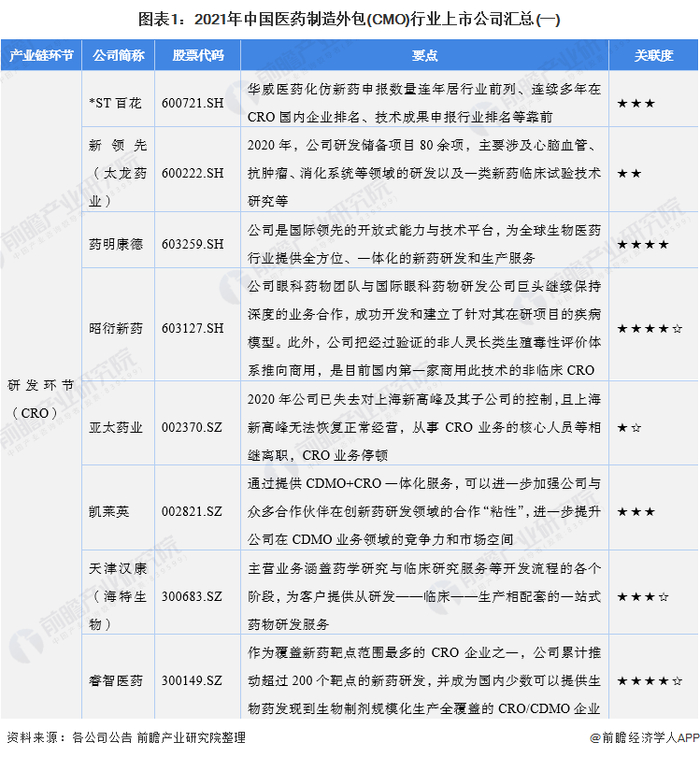Click the star rating for *ST 百花

point(636,103)
